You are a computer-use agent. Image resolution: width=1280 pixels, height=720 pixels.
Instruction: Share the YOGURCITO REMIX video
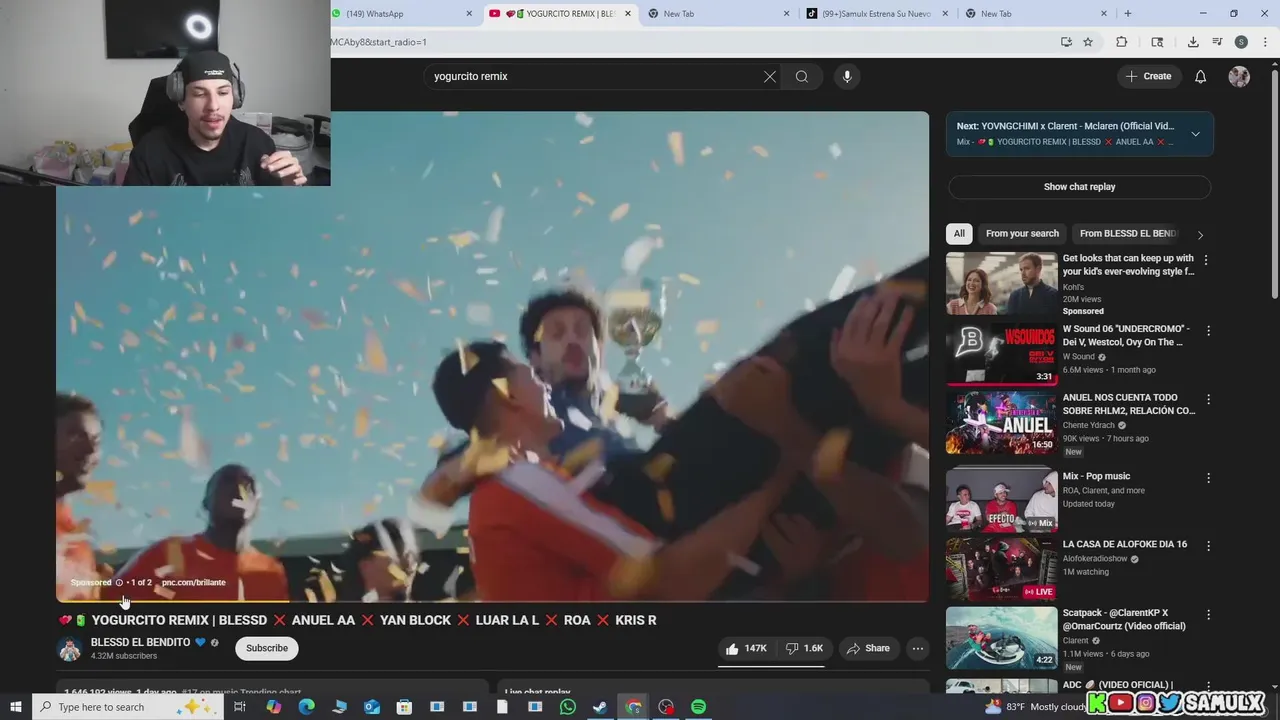coord(868,649)
